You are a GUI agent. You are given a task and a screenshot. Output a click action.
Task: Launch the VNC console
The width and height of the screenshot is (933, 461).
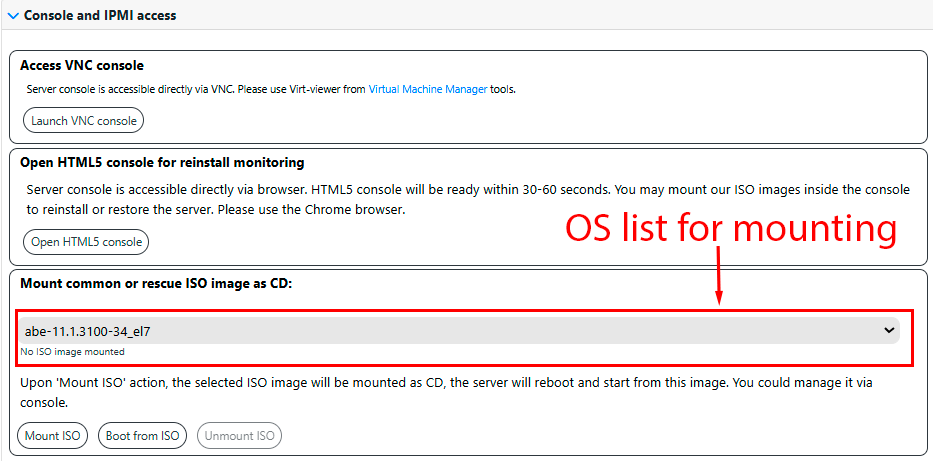[x=84, y=121]
